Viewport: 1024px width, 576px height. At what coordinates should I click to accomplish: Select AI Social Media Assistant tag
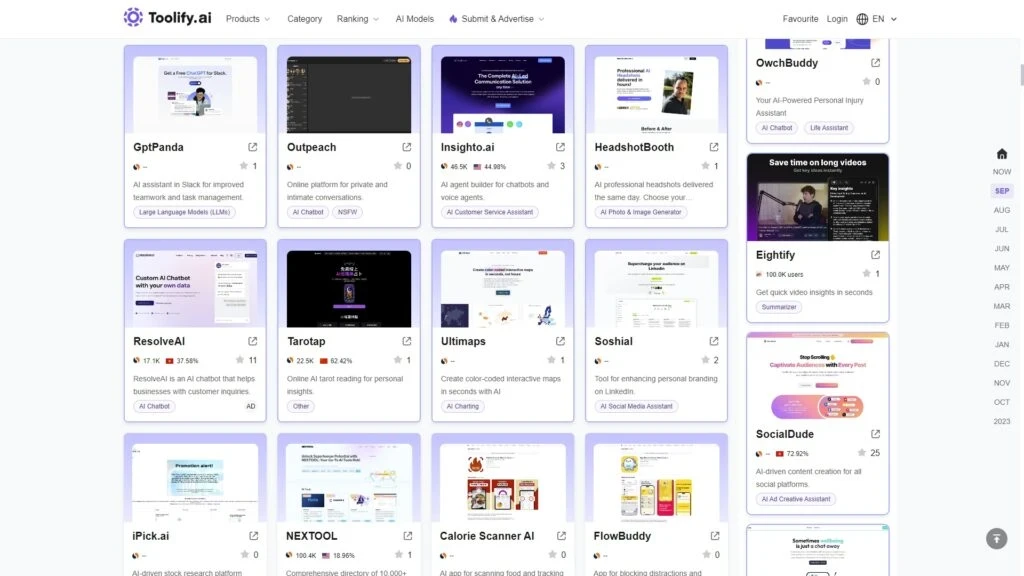pyautogui.click(x=636, y=406)
